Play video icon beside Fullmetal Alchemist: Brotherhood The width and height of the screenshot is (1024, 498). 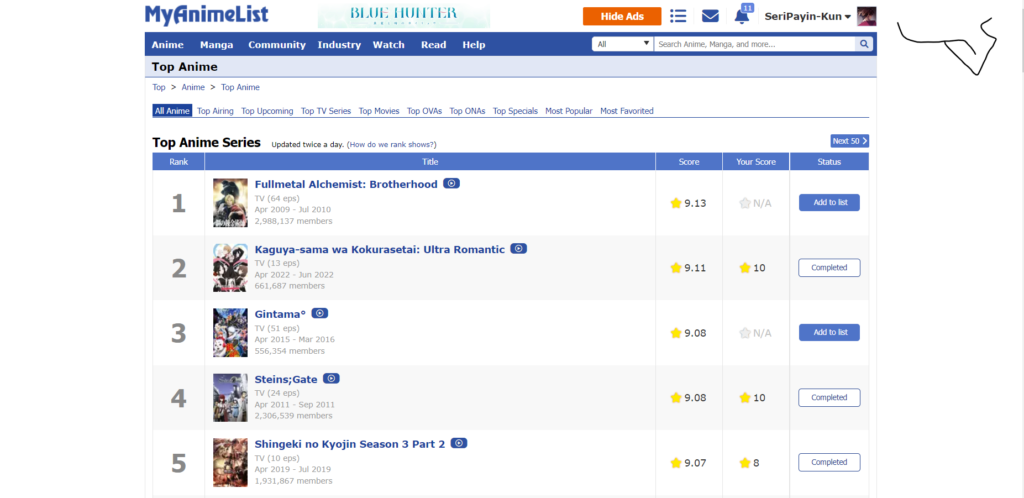click(x=452, y=184)
